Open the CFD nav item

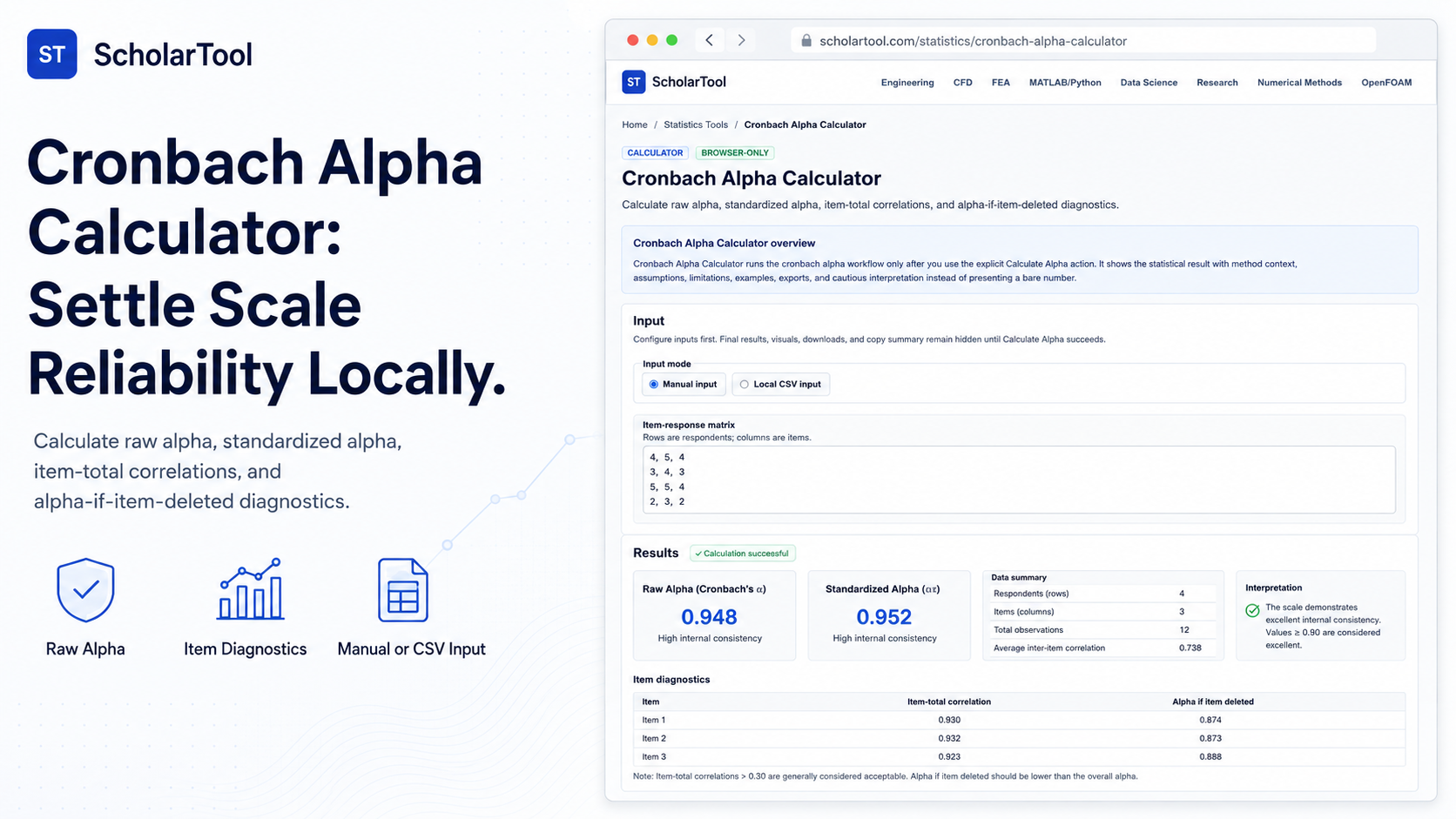pyautogui.click(x=962, y=83)
